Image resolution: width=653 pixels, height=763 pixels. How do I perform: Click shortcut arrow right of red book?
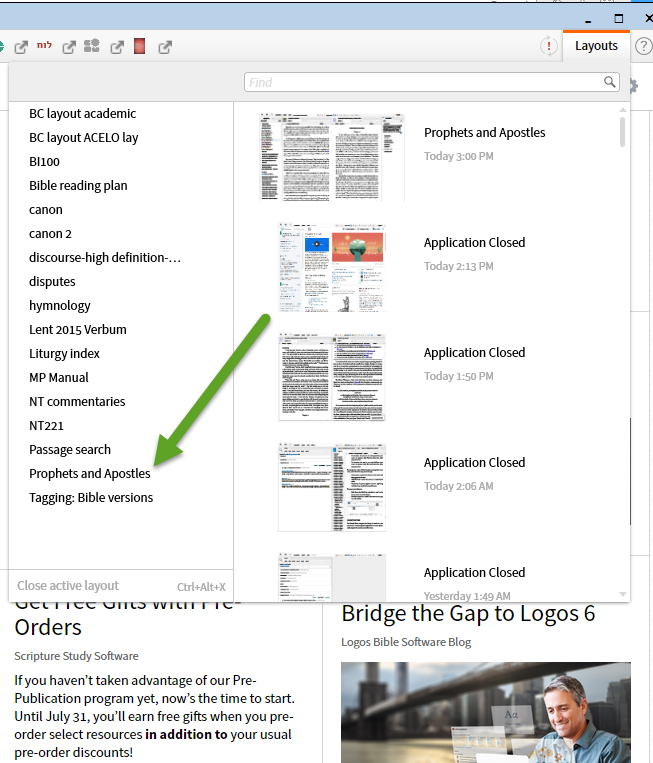165,47
